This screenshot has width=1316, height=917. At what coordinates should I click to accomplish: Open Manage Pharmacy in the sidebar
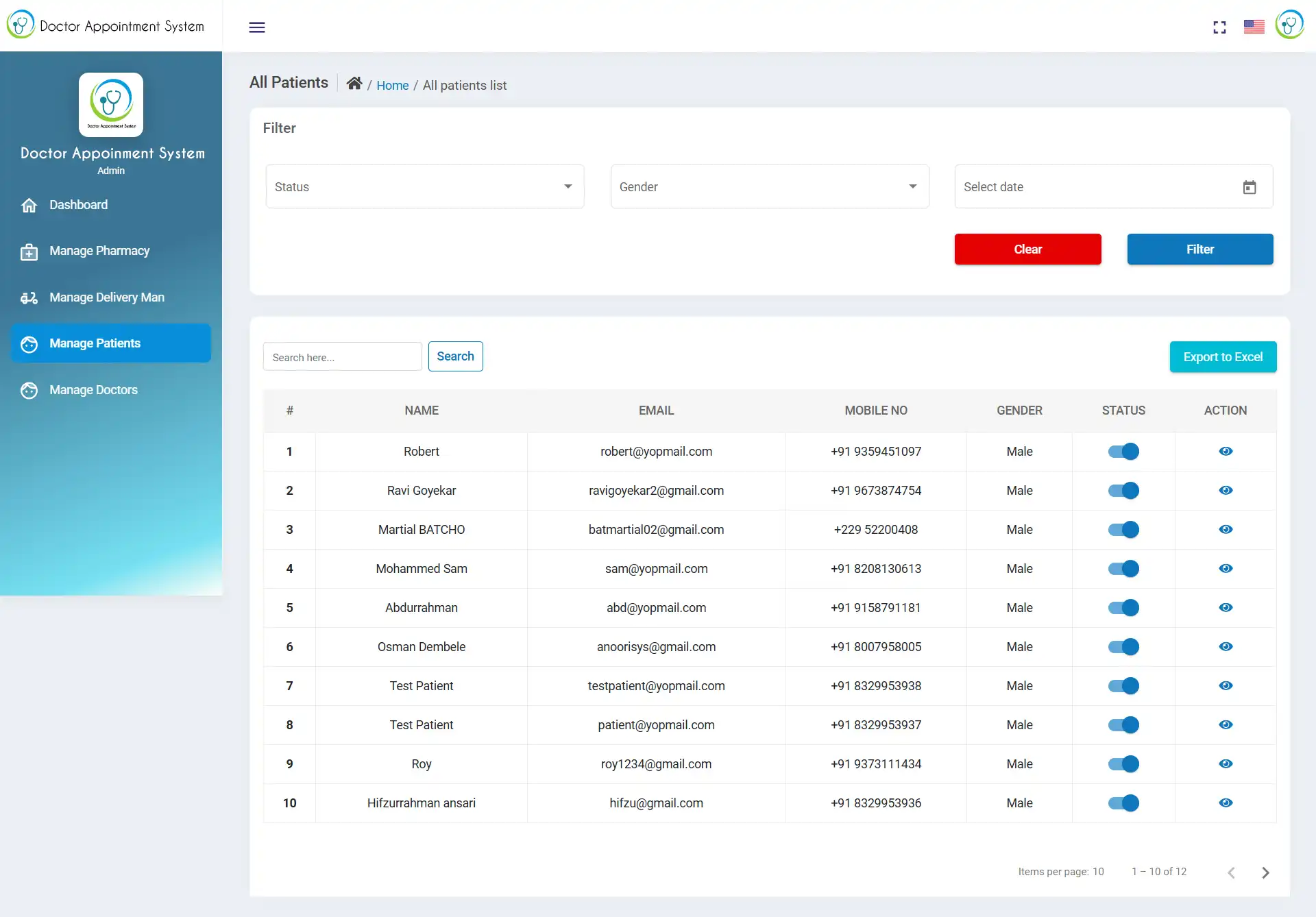point(111,251)
